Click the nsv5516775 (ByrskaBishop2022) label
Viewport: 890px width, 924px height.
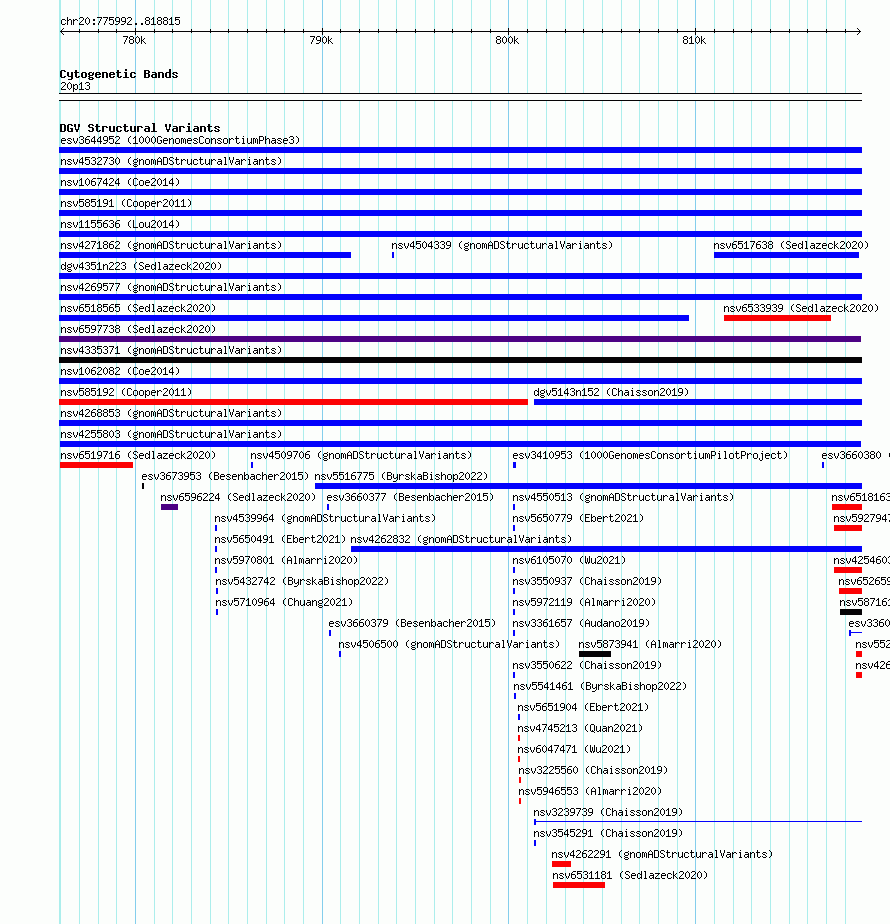401,476
